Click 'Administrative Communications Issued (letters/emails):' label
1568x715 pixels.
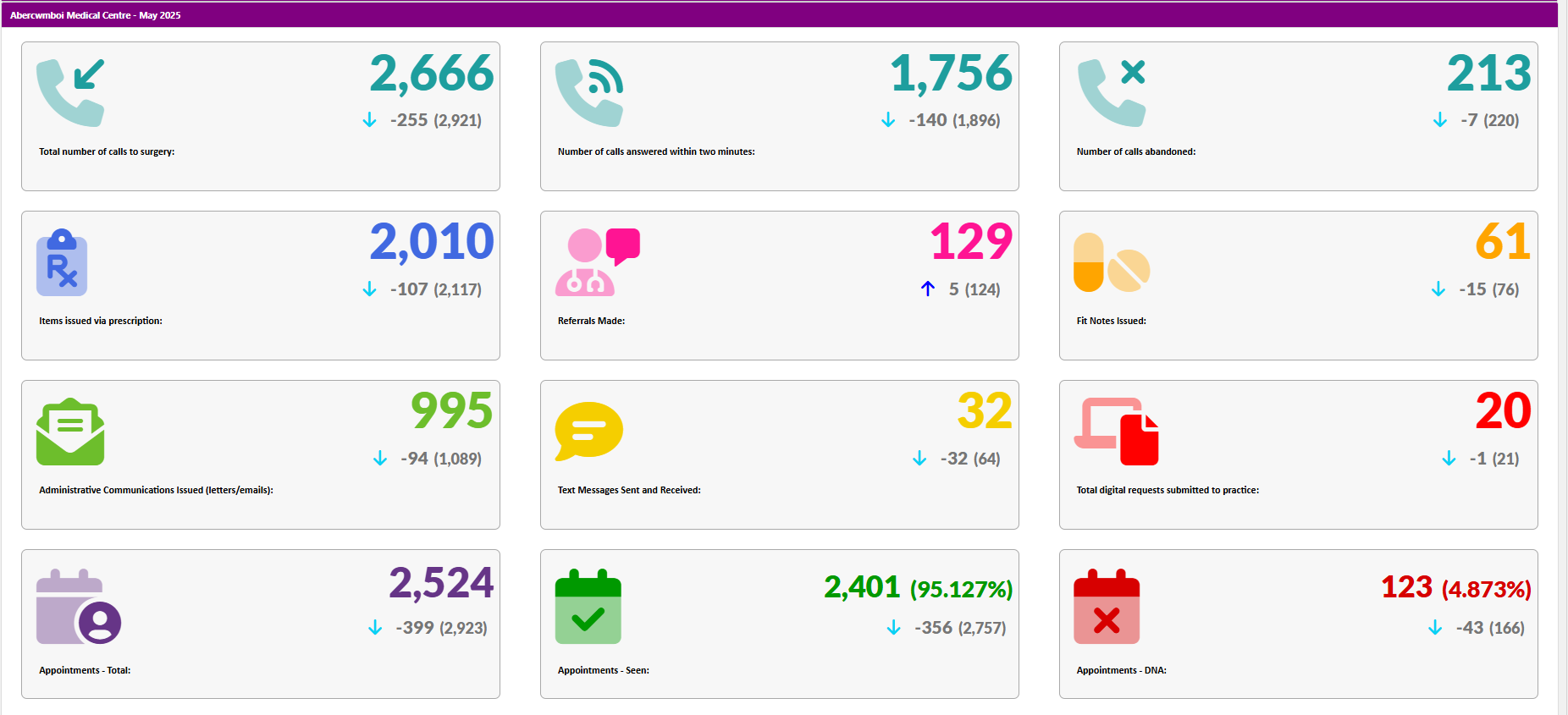click(x=156, y=491)
